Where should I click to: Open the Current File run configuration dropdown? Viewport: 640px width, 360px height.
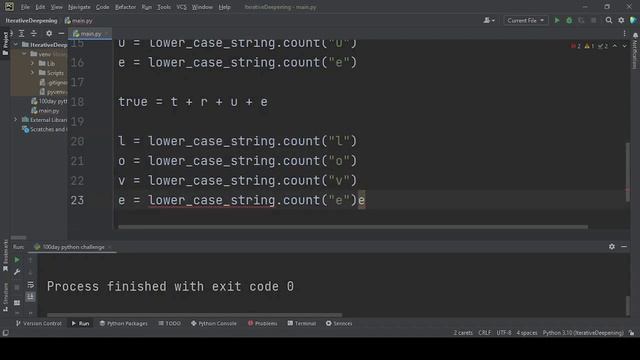click(525, 20)
